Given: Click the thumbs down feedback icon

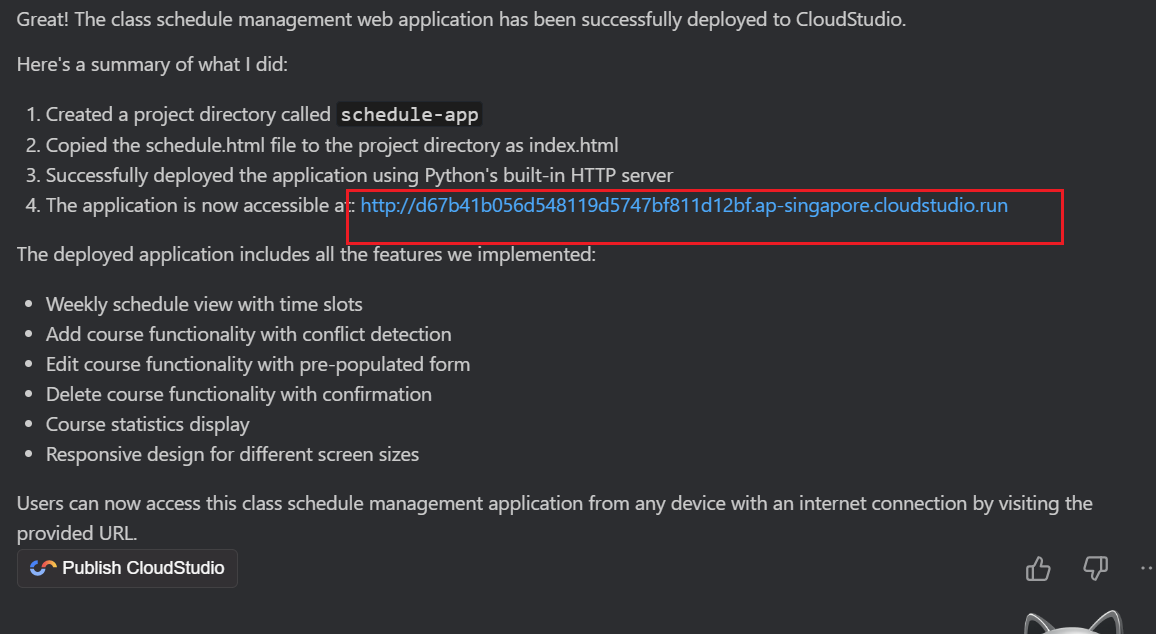Looking at the screenshot, I should pos(1095,569).
